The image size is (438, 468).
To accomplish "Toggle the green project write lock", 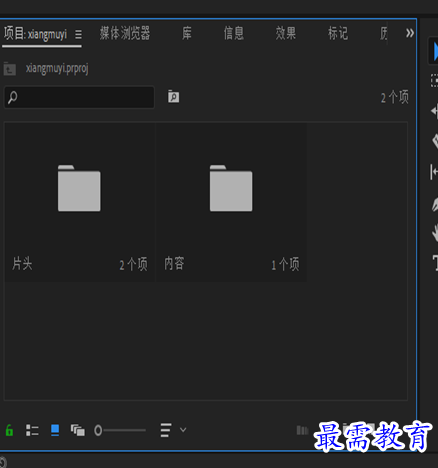I will coord(9,430).
